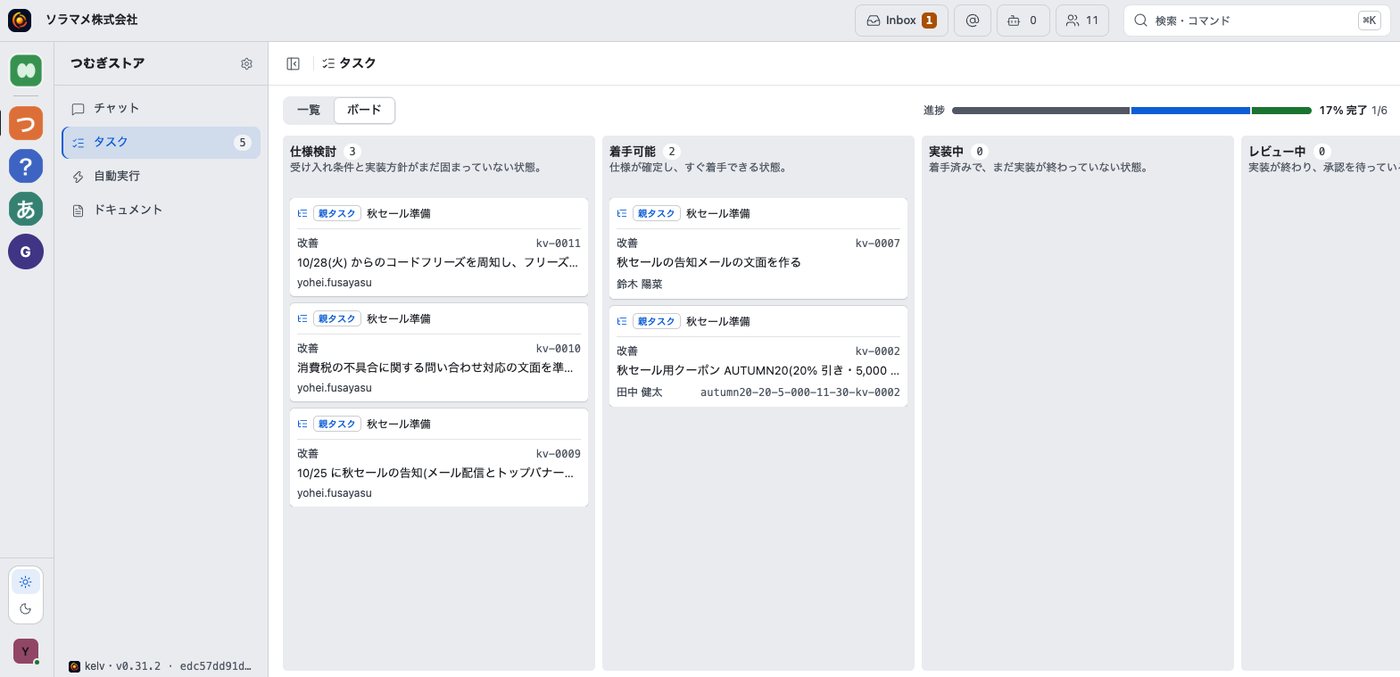Screen dimensions: 1400x677
Task: Click the green segment of progress bar
Action: [x=1281, y=110]
